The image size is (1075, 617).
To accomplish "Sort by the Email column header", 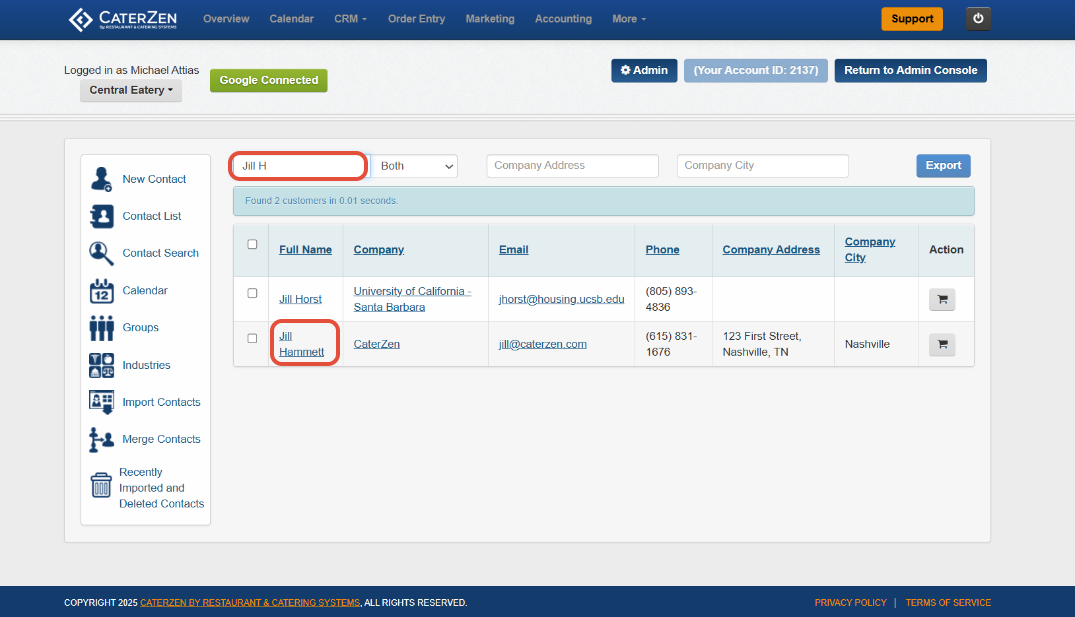I will (x=514, y=250).
